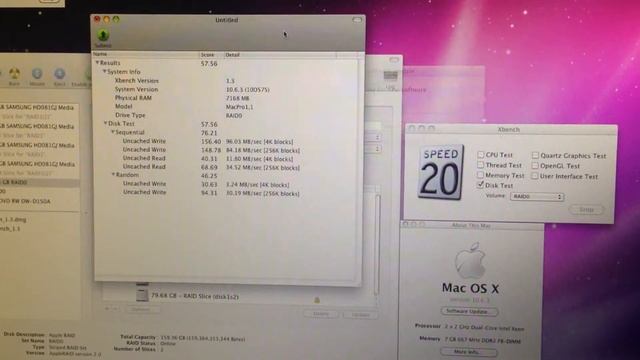Viewport: 640px width, 360px height.
Task: Collapse the Disk Test disclosure triangle
Action: pyautogui.click(x=105, y=123)
